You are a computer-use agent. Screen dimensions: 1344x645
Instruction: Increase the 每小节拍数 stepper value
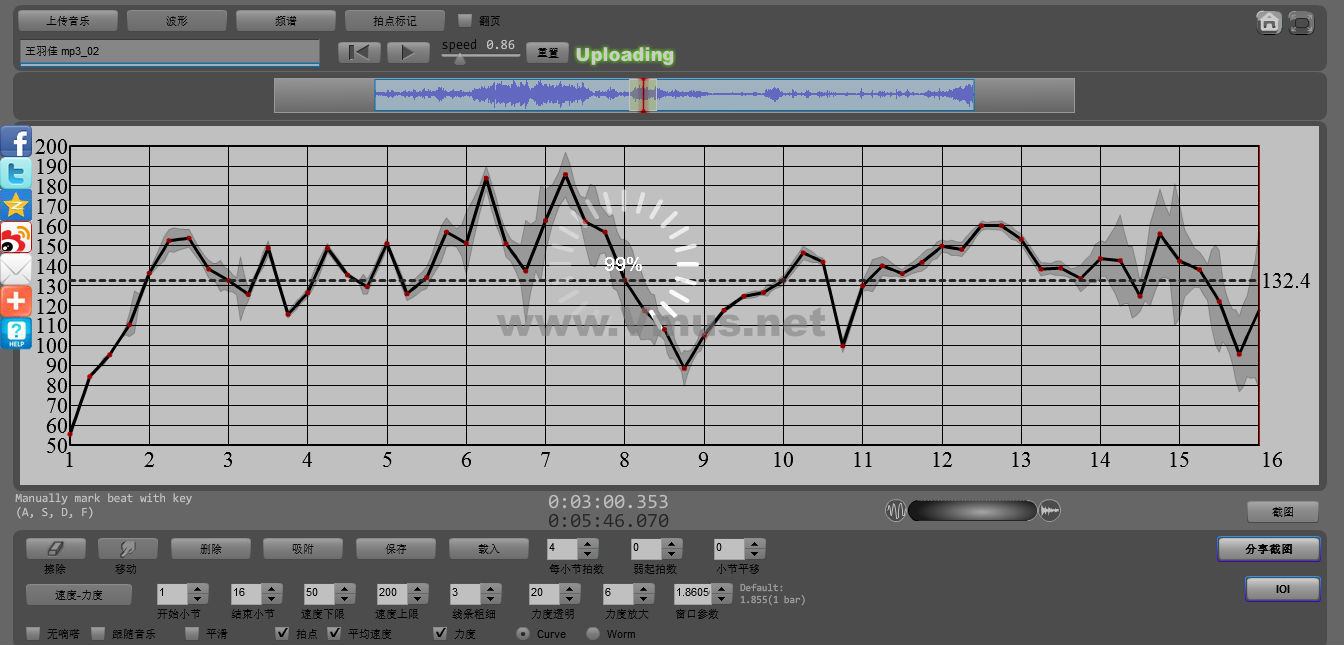(x=588, y=544)
